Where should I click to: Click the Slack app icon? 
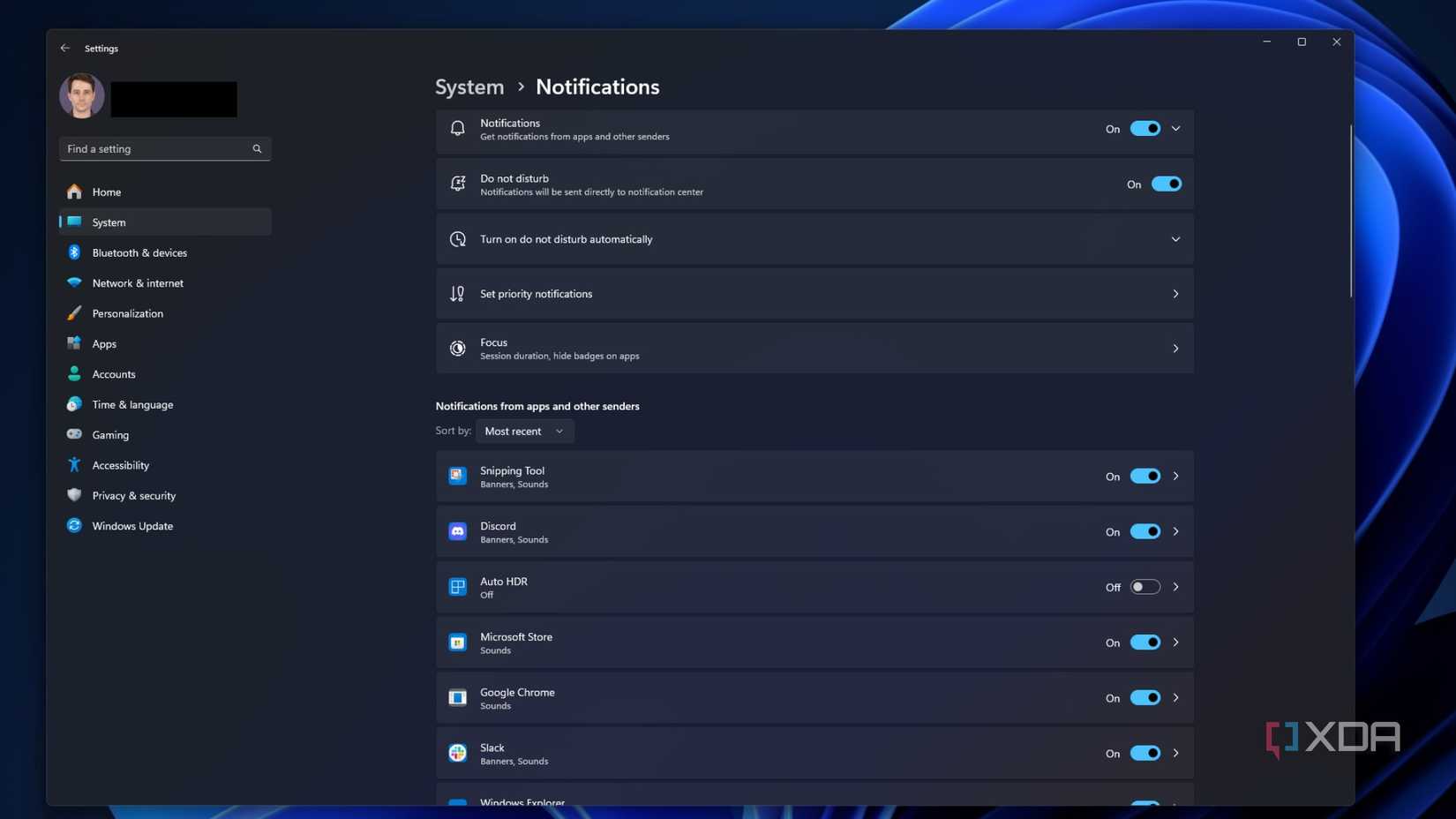click(x=457, y=753)
